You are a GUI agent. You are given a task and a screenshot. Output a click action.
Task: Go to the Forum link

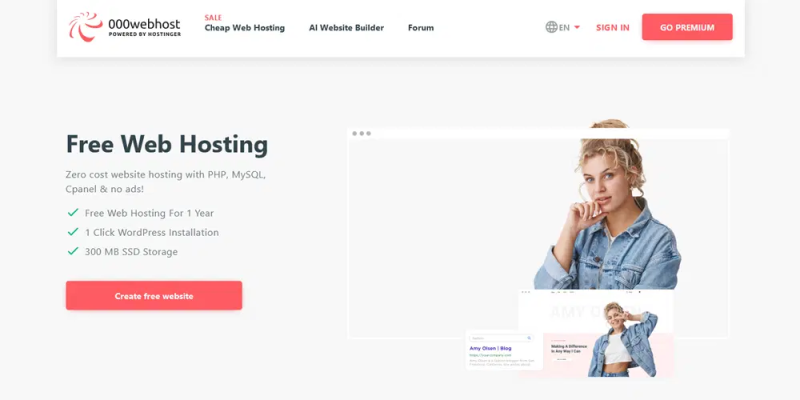(x=421, y=28)
